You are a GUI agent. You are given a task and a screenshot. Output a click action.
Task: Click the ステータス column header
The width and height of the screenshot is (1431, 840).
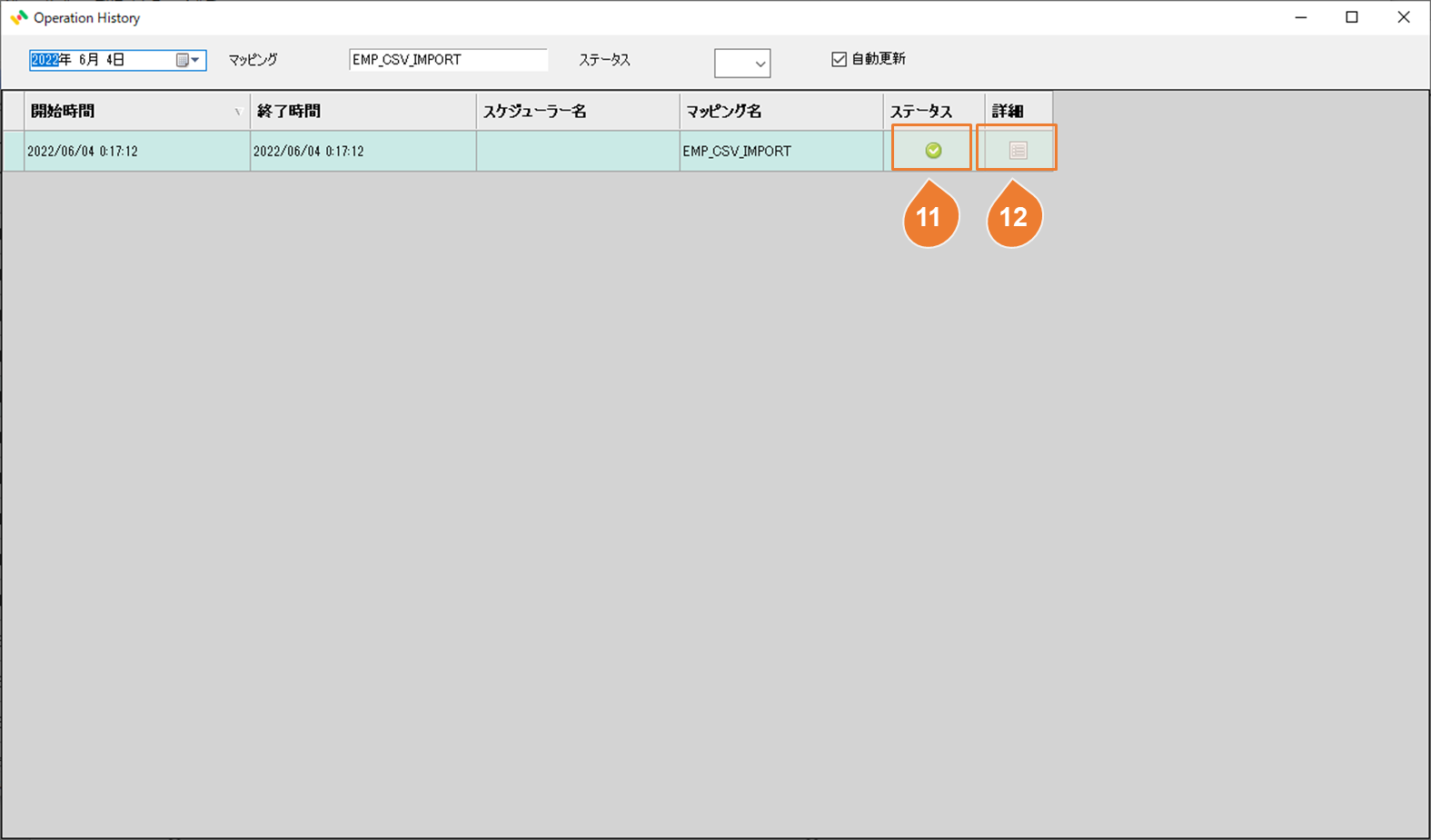pos(934,112)
